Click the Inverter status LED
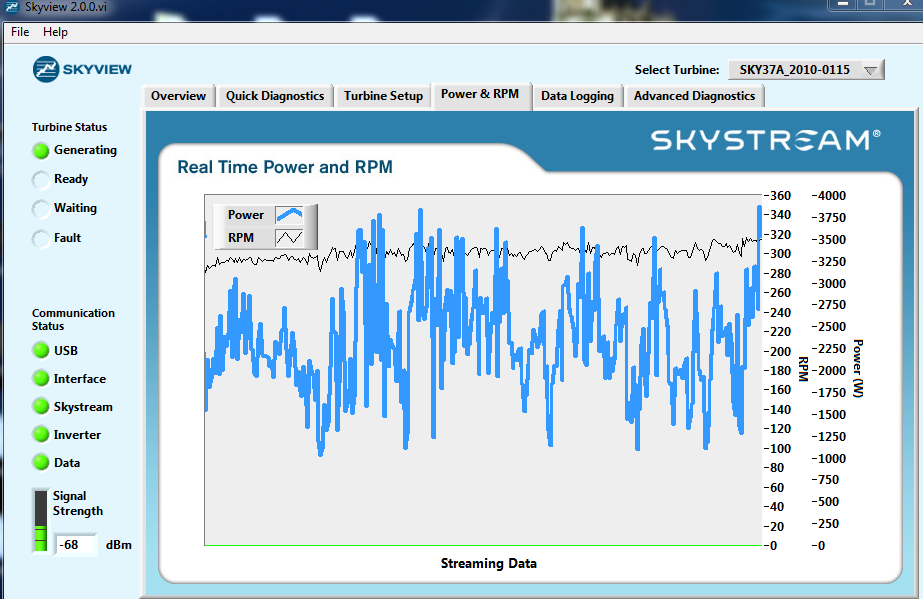The height and width of the screenshot is (599, 923). point(41,435)
